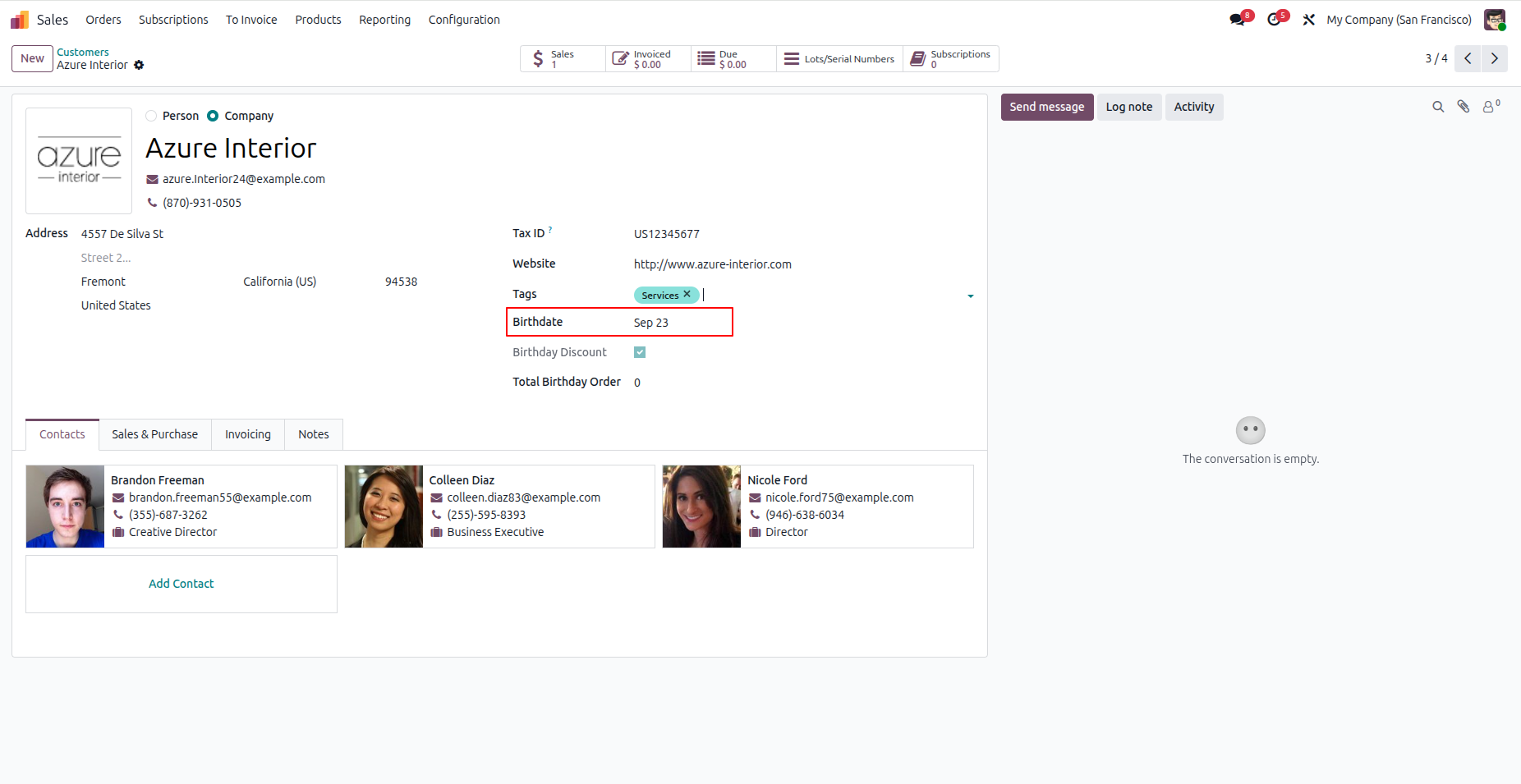
Task: Open the Reporting menu
Action: tap(384, 20)
